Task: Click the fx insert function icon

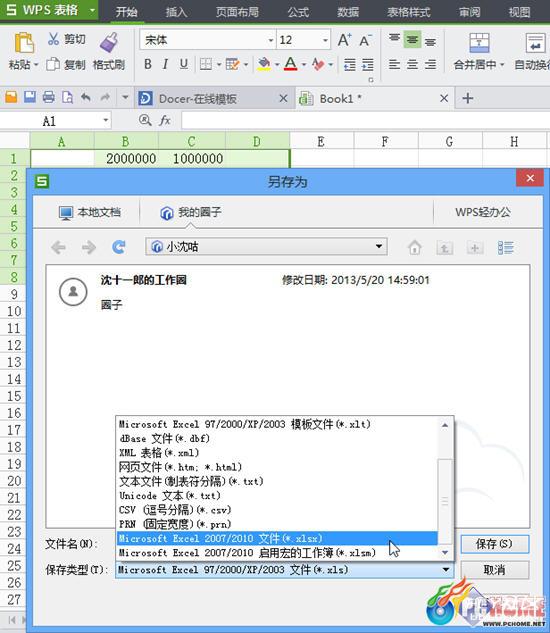Action: click(165, 120)
